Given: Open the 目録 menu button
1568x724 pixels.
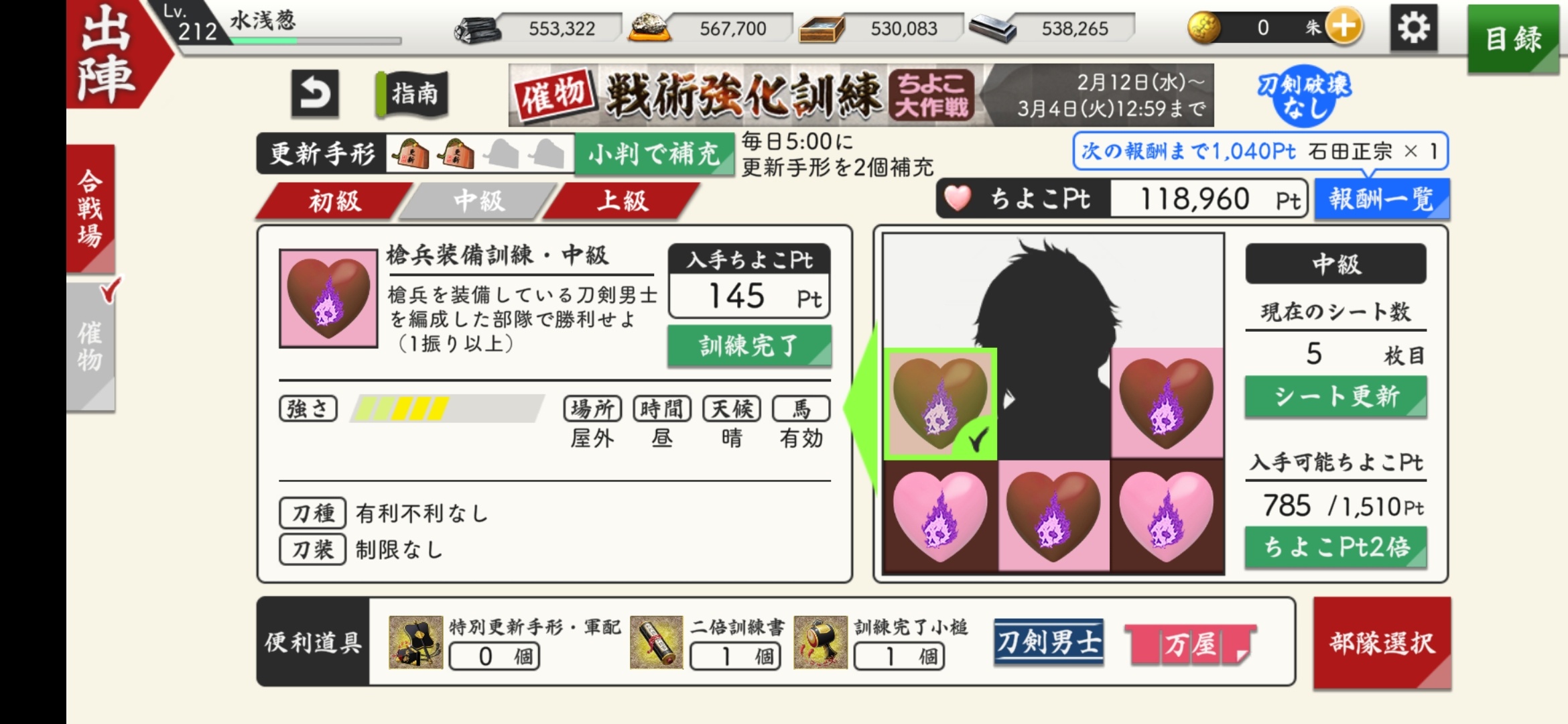Looking at the screenshot, I should click(x=1513, y=38).
